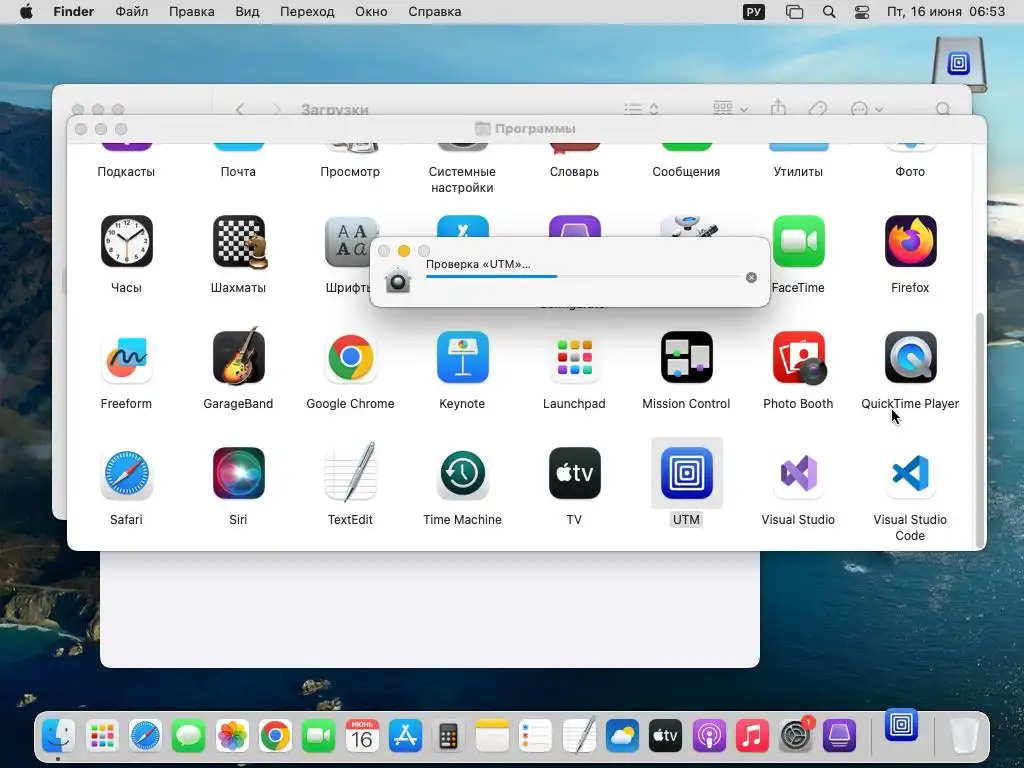Open the TextEdit app icon
The image size is (1024, 768).
[351, 472]
